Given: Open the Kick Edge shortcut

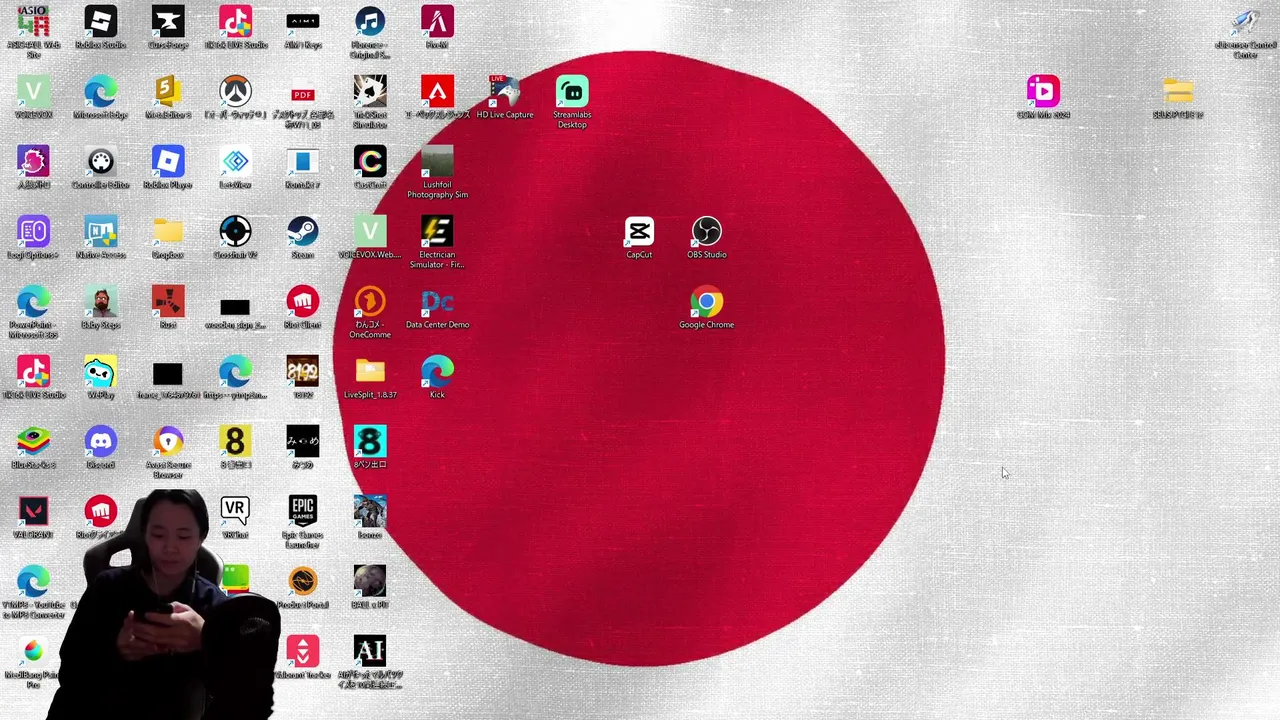Looking at the screenshot, I should click(437, 372).
